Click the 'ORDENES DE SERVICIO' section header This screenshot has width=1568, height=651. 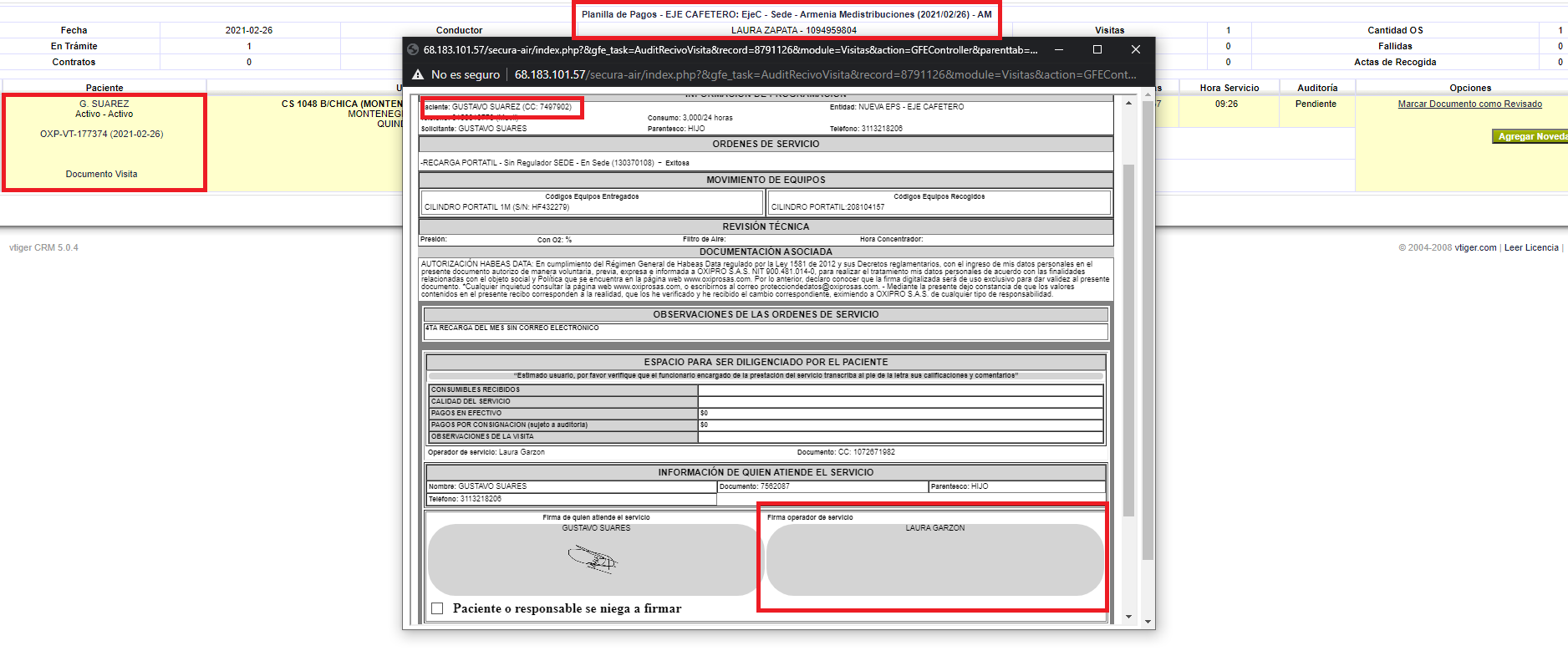(x=766, y=144)
